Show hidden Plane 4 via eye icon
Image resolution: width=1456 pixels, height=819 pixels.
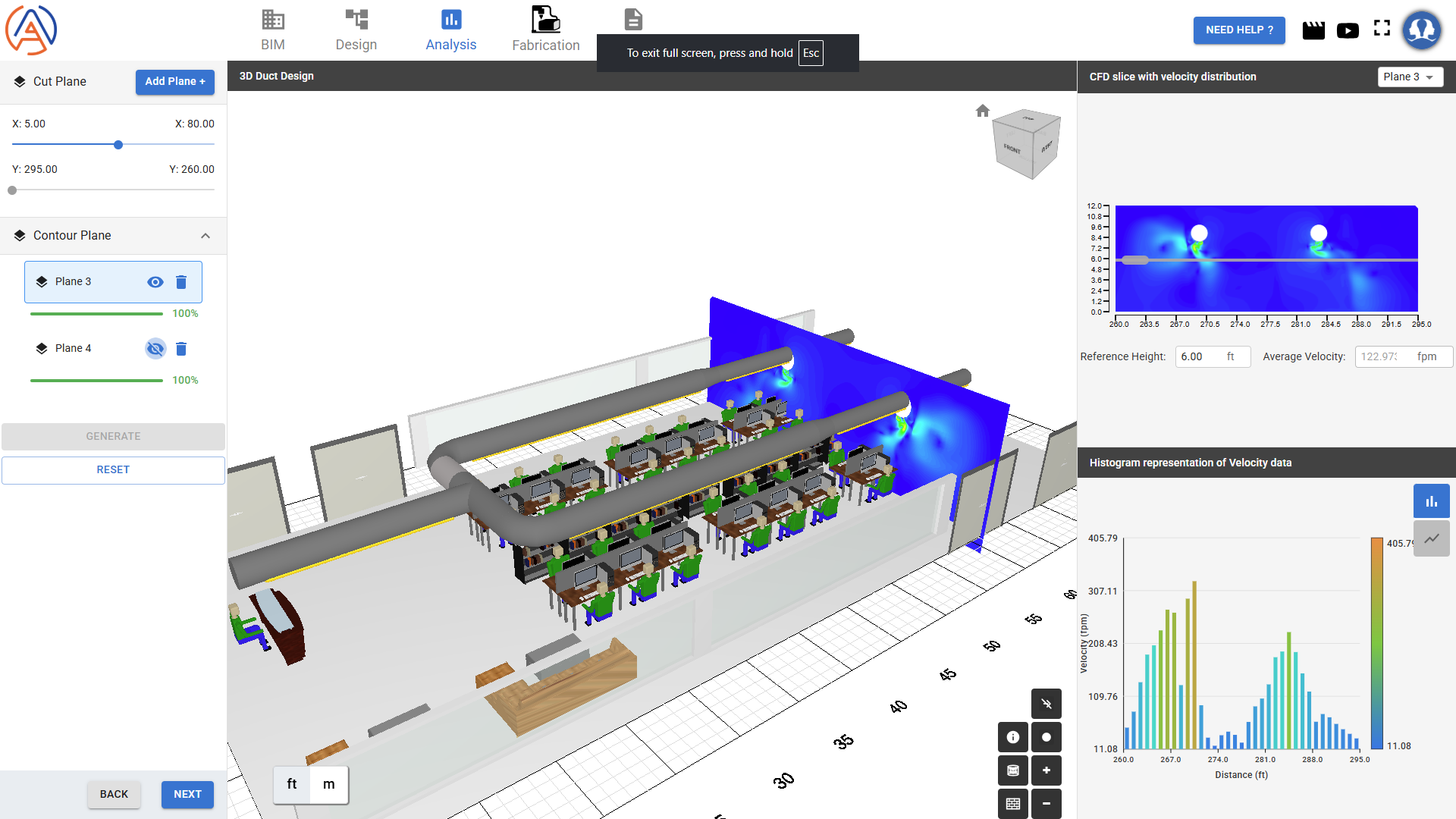(x=155, y=349)
